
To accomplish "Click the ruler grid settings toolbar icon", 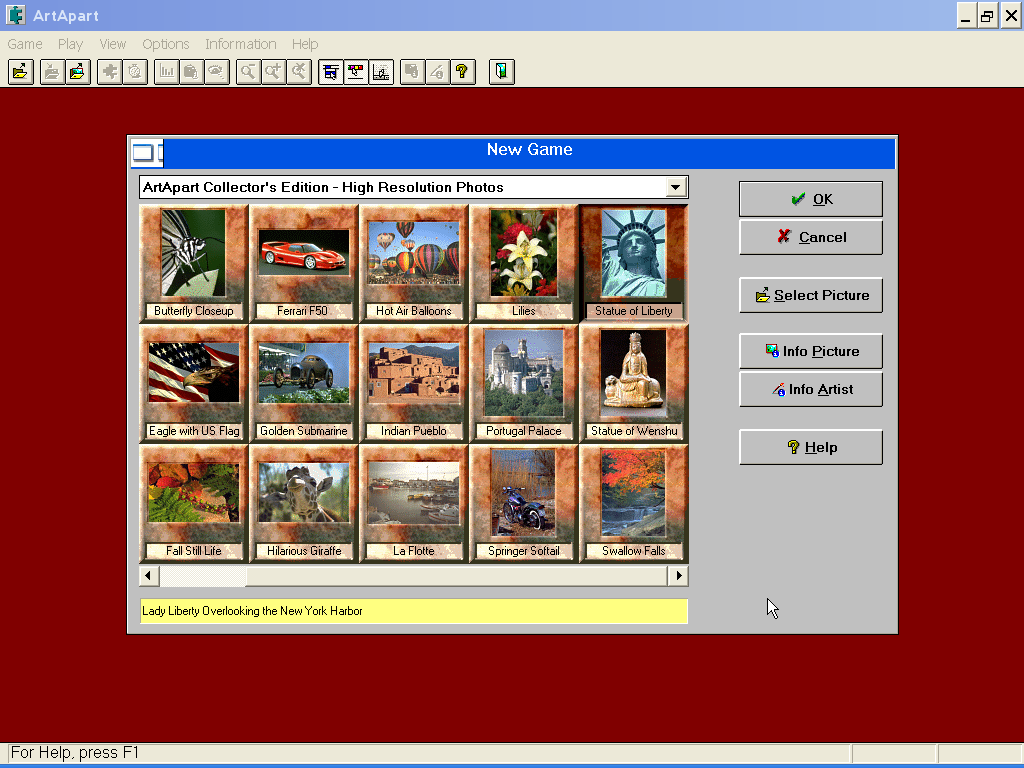I will [381, 71].
